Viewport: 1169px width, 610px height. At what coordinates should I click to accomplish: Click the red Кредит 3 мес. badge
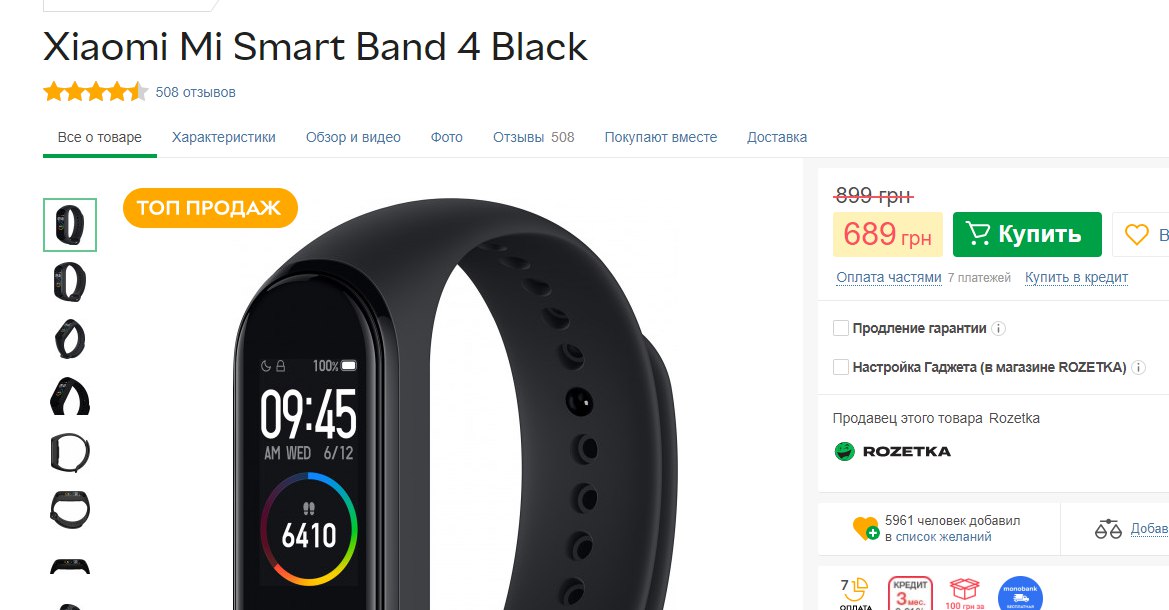click(x=910, y=594)
